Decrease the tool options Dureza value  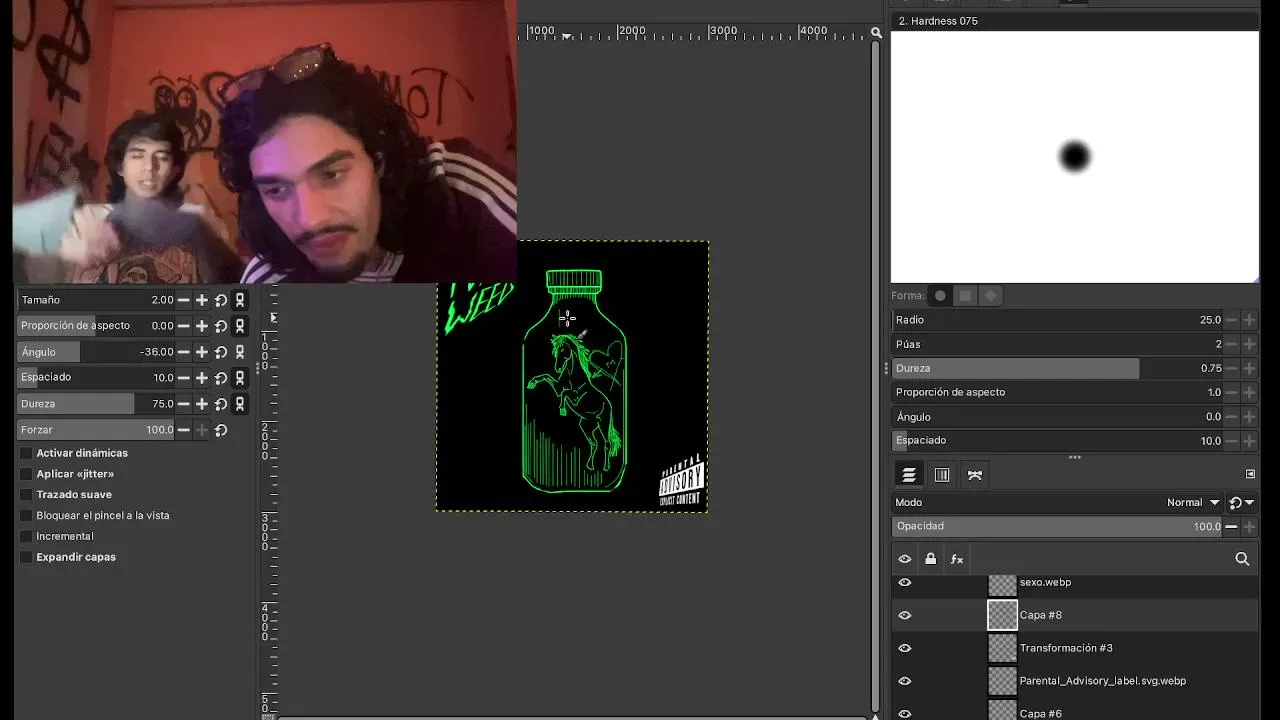pyautogui.click(x=183, y=404)
